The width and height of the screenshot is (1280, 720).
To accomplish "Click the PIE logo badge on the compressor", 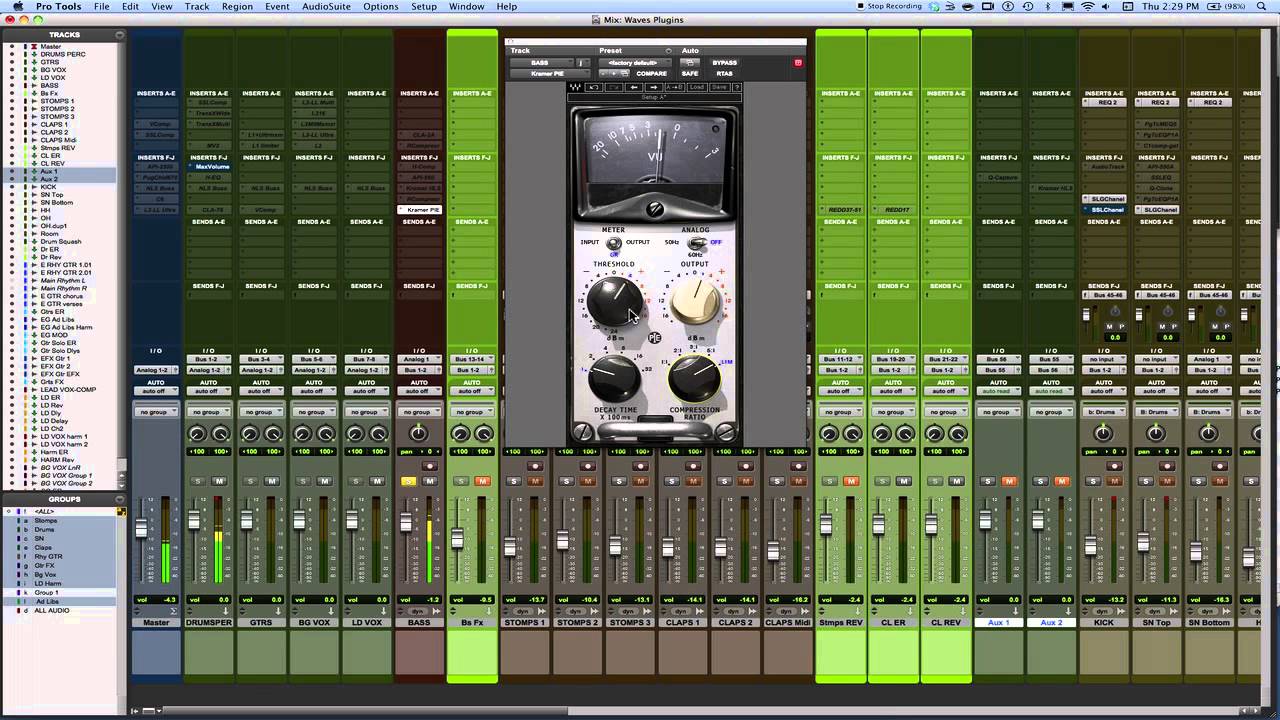I will 655,338.
